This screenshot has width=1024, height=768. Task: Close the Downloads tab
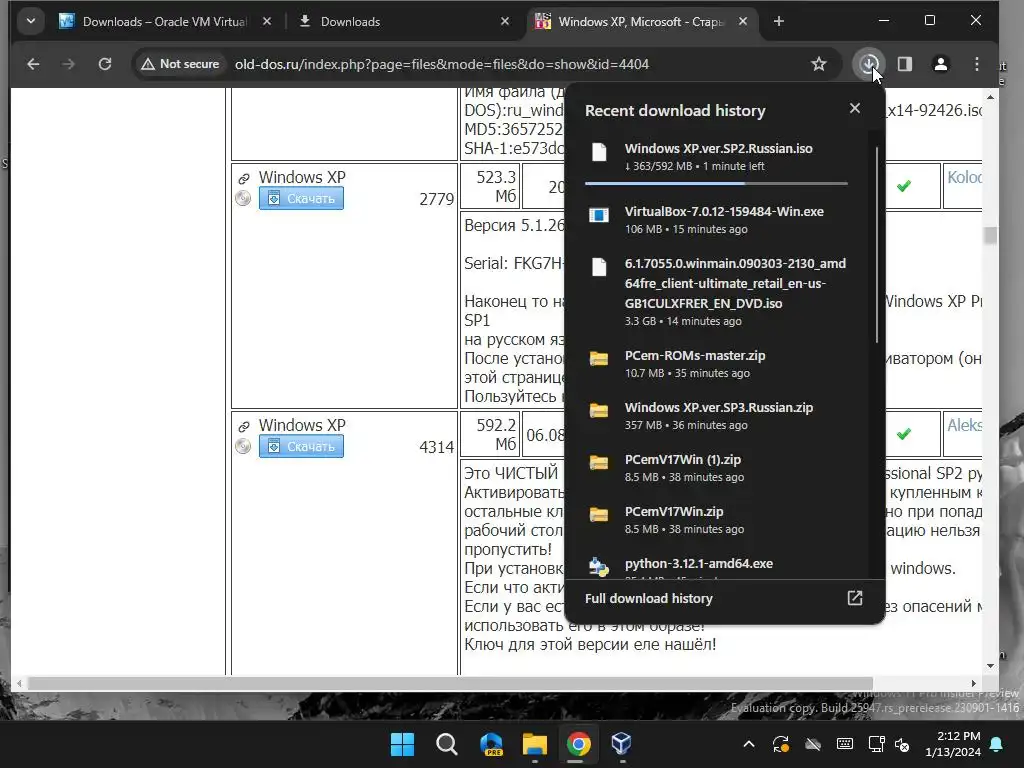tap(505, 22)
